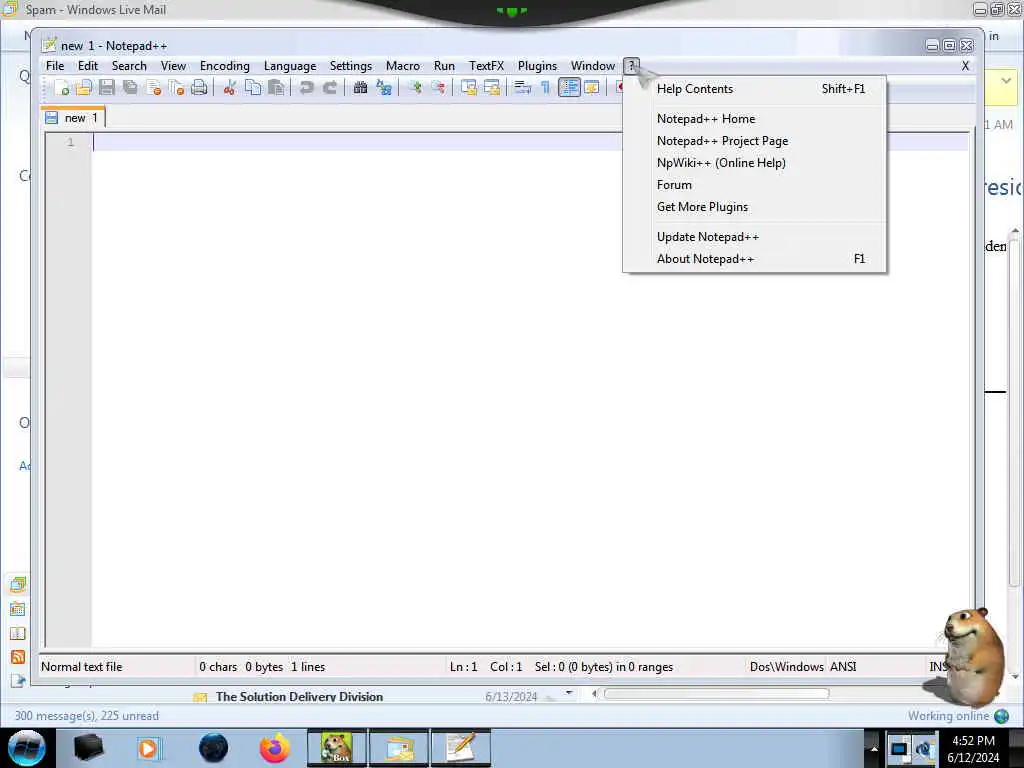The image size is (1024, 768).
Task: Select NpWiki++ (Online Help) entry
Action: click(x=754, y=163)
